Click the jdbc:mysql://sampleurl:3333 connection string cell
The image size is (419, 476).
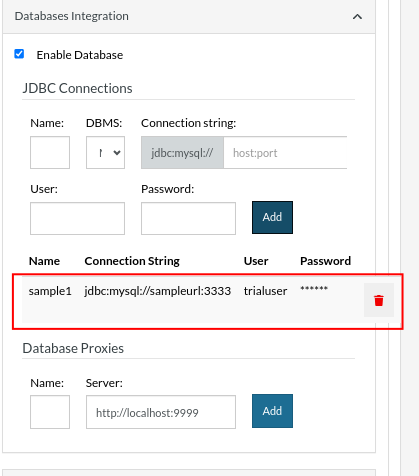[158, 291]
